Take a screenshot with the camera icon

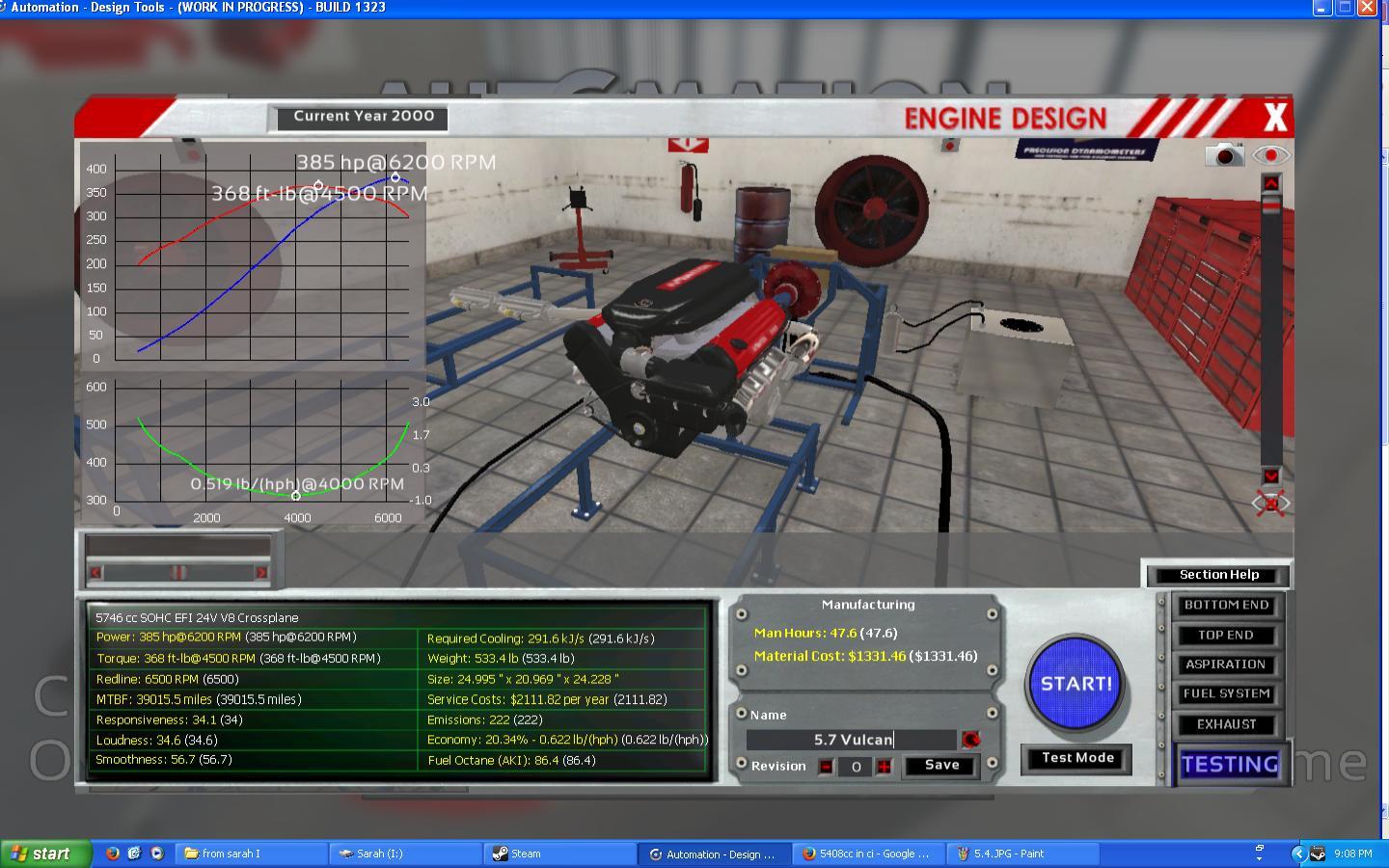tap(1225, 154)
